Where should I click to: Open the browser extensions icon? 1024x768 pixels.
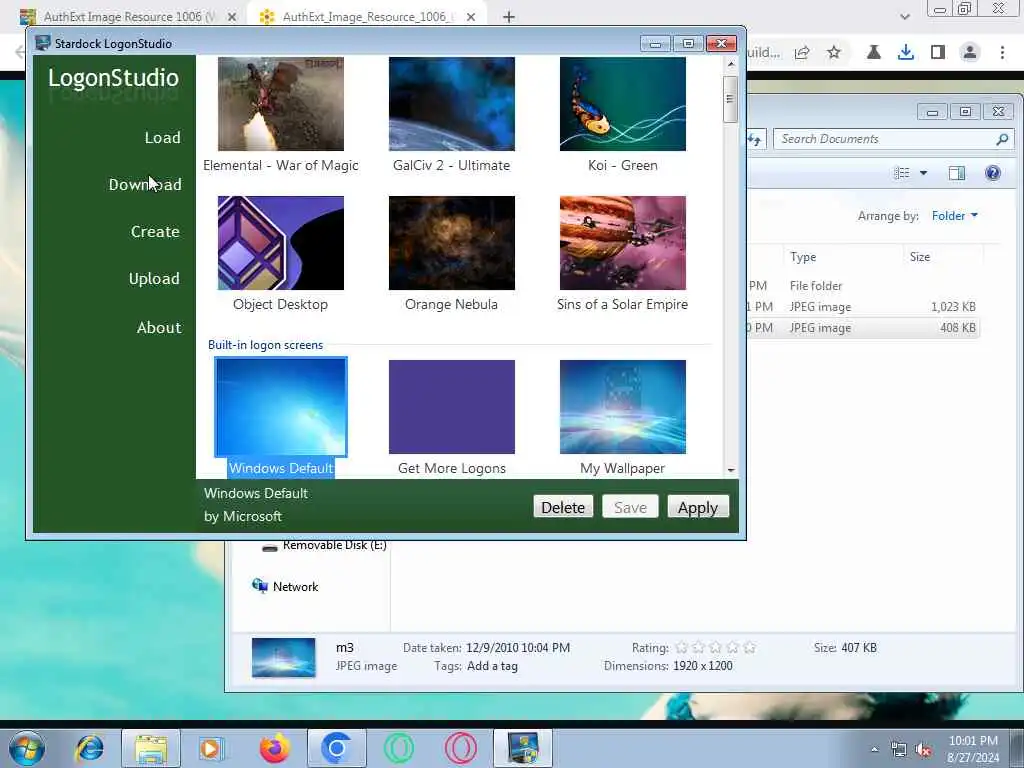[874, 53]
